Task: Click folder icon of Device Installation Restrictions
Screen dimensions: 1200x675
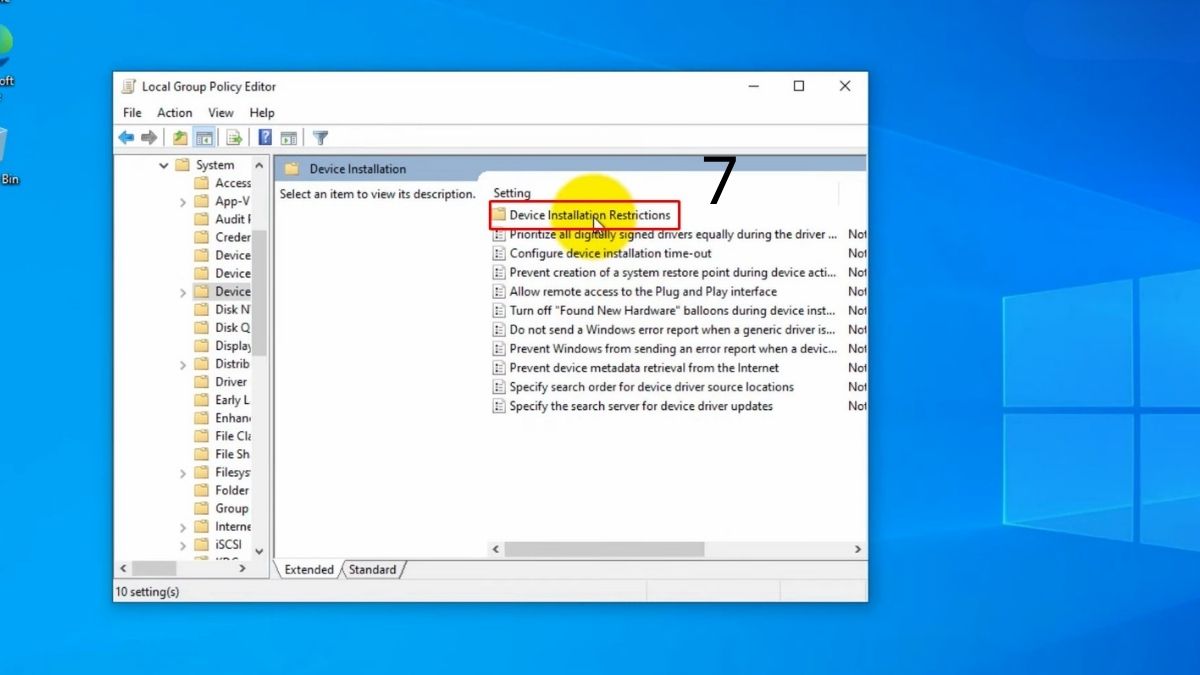Action: point(499,215)
